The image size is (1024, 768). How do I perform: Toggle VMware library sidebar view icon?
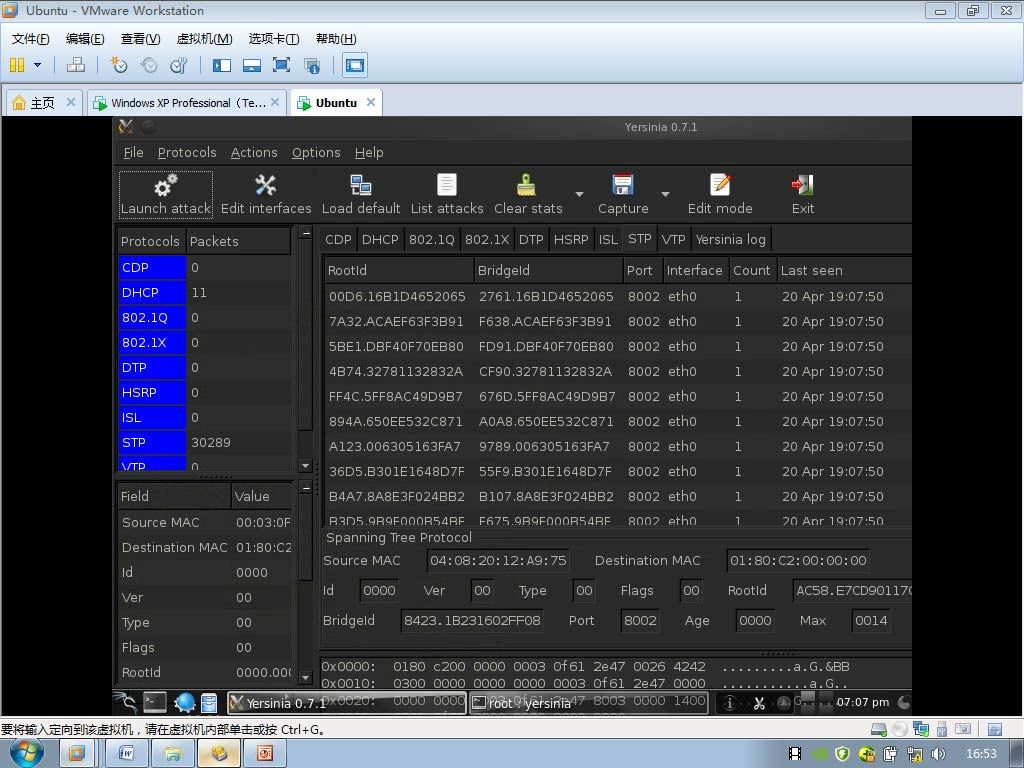coord(222,65)
